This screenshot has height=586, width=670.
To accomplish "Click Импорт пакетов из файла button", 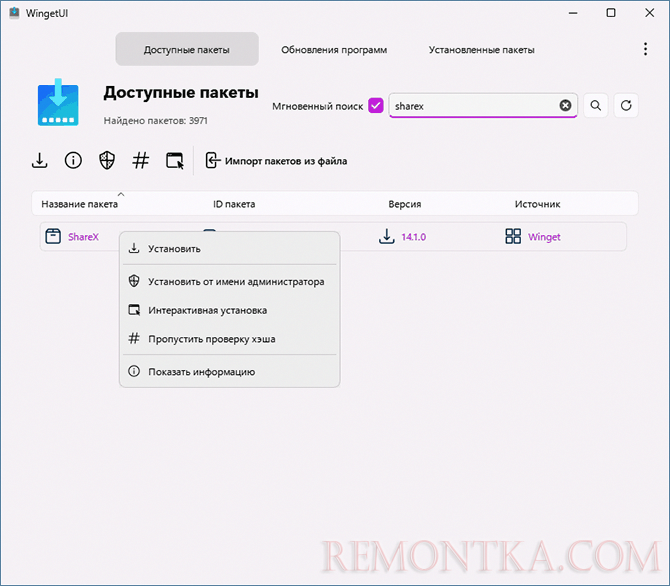I will click(276, 161).
